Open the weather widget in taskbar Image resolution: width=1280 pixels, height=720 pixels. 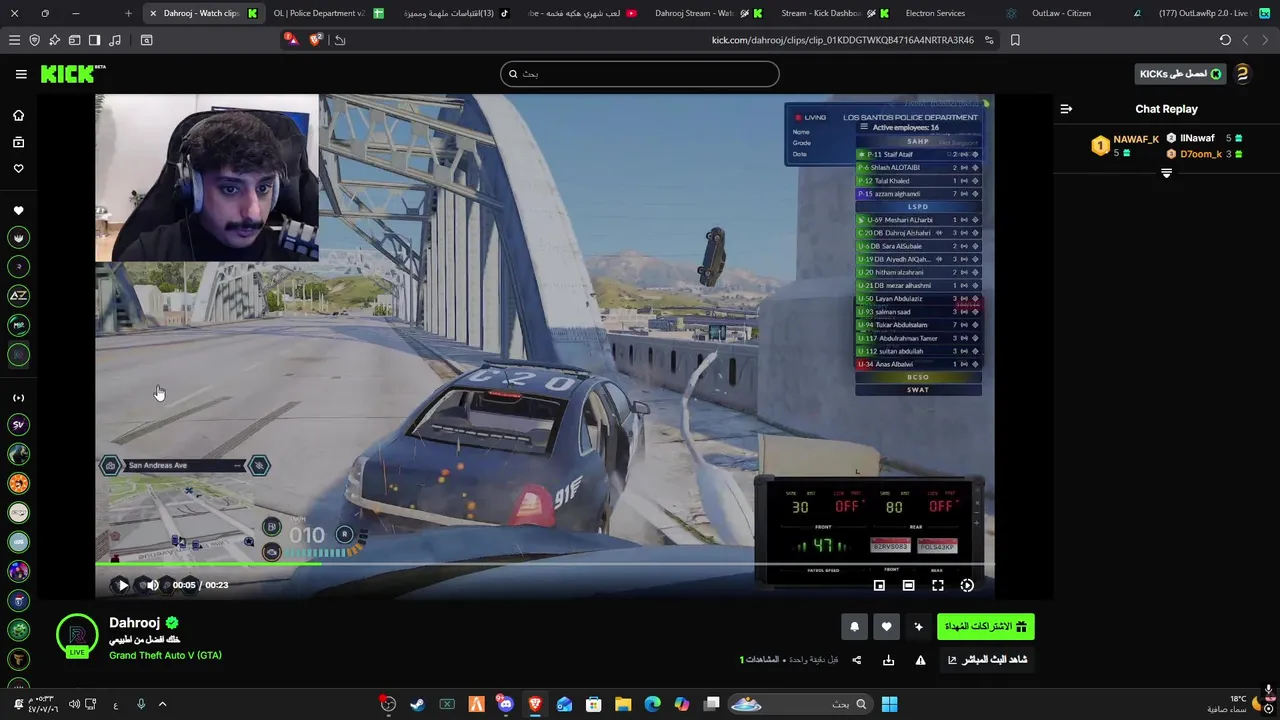point(1236,704)
